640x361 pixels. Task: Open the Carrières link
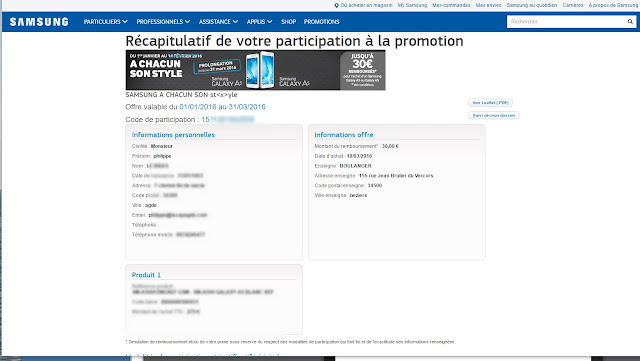click(x=573, y=5)
